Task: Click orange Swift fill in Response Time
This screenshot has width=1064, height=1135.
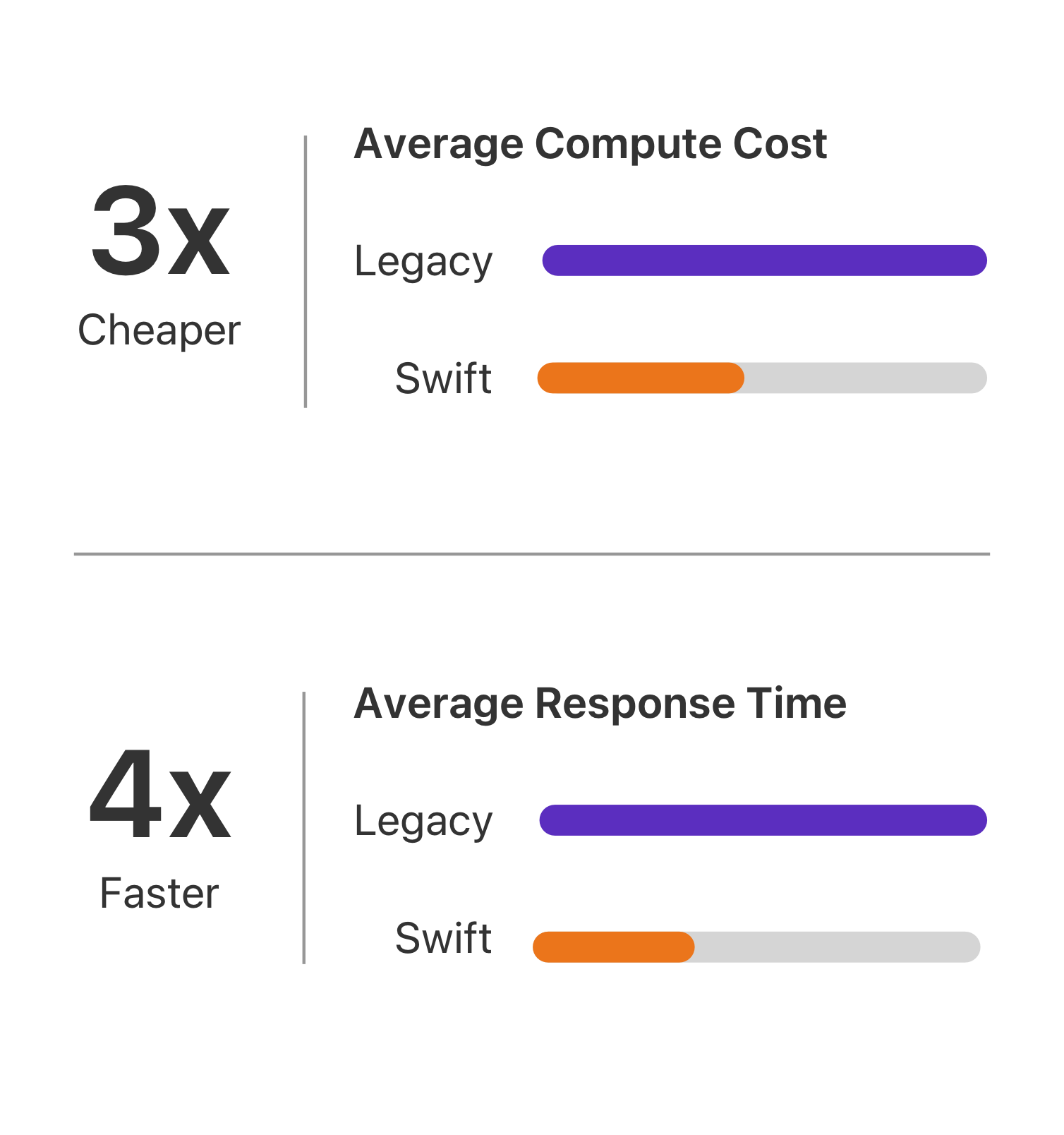Action: click(614, 947)
